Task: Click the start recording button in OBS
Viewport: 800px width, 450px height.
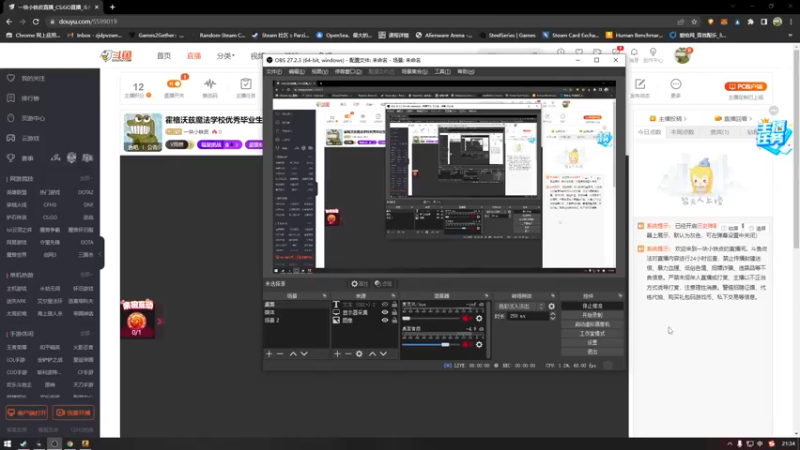Action: [592, 315]
